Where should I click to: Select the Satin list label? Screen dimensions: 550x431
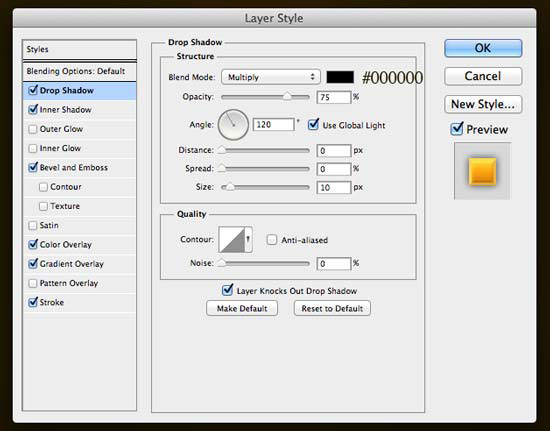(49, 225)
